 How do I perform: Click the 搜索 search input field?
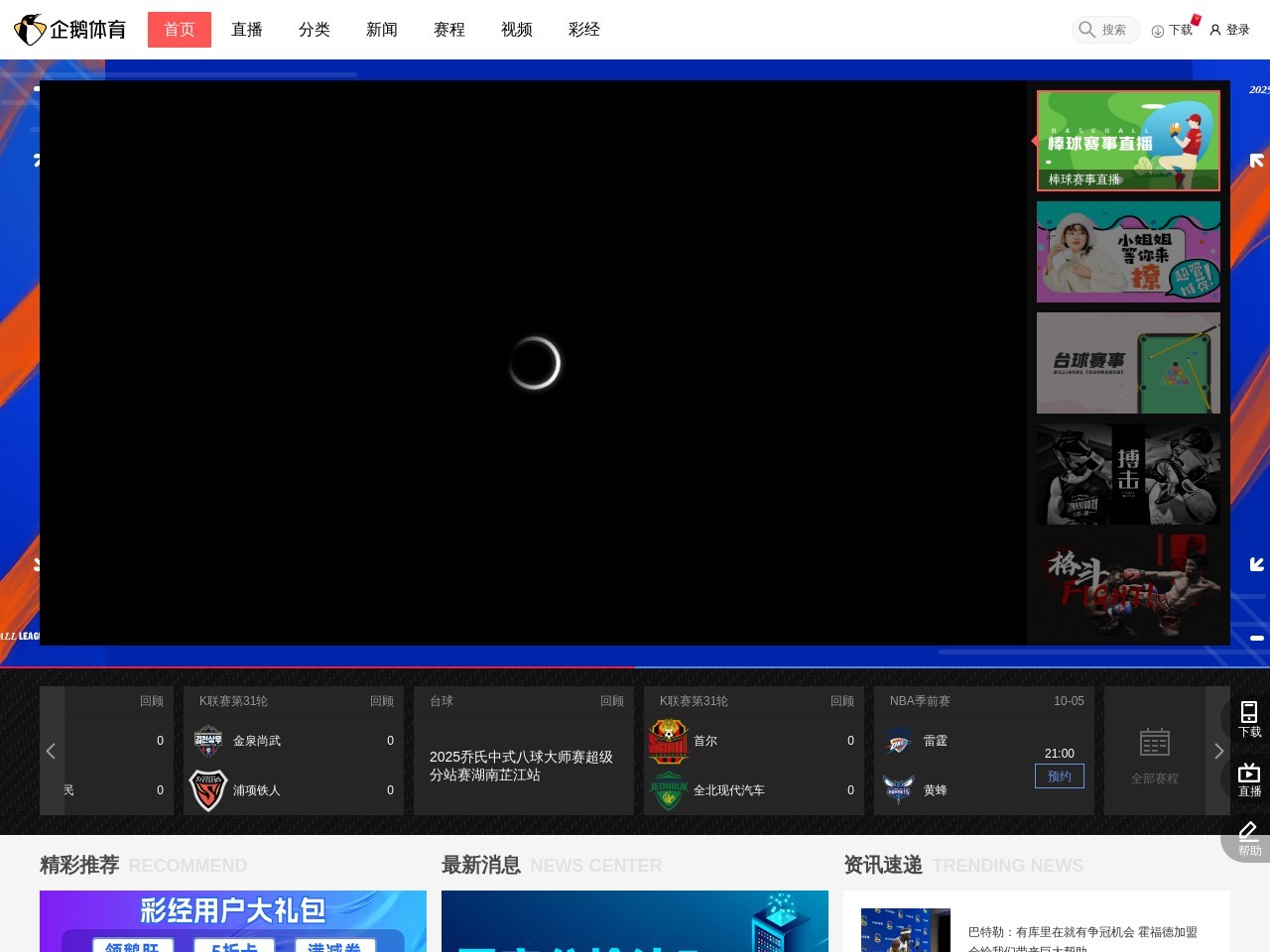tap(1114, 30)
